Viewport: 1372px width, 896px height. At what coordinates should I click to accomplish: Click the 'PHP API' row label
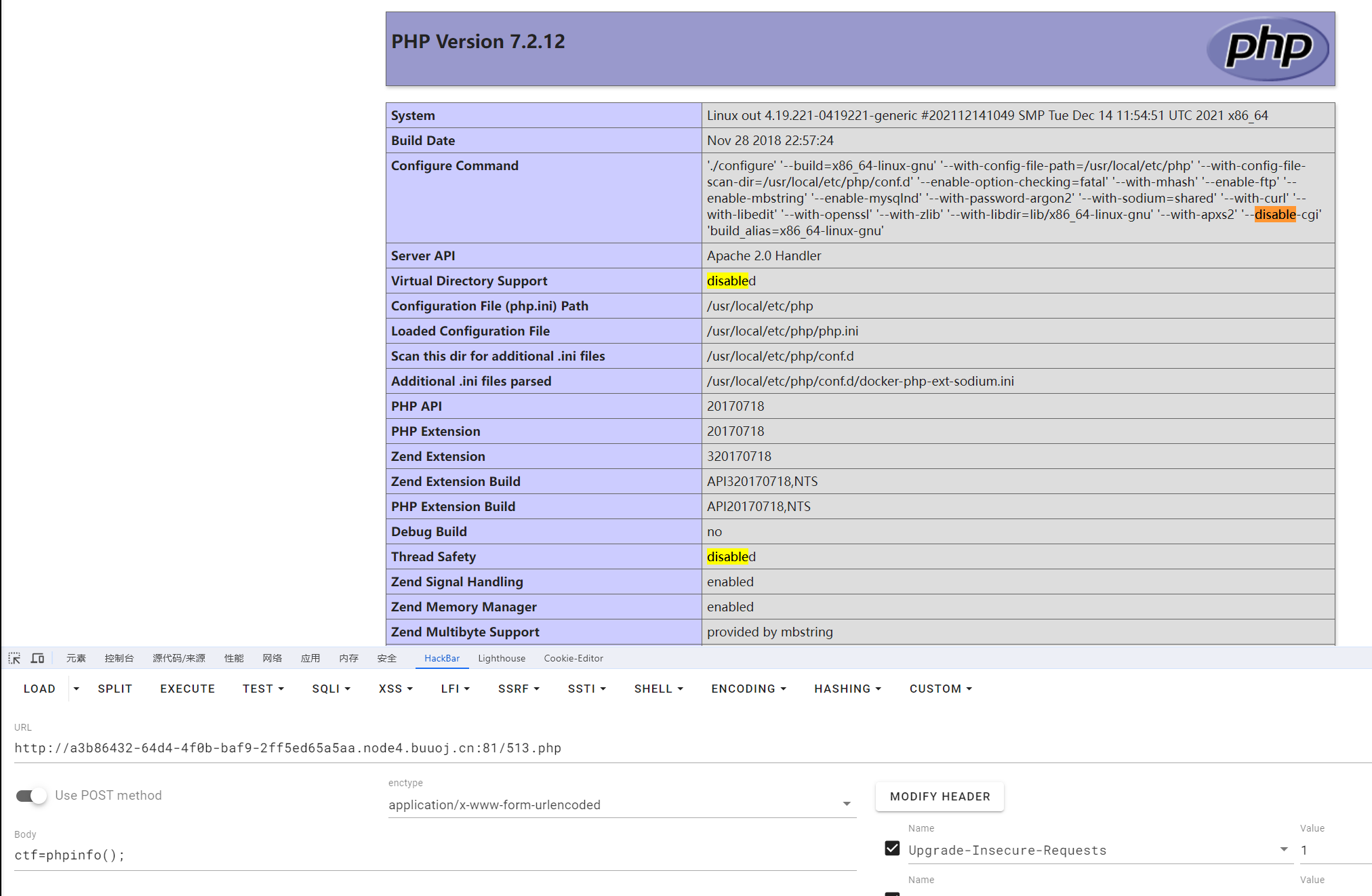(416, 406)
